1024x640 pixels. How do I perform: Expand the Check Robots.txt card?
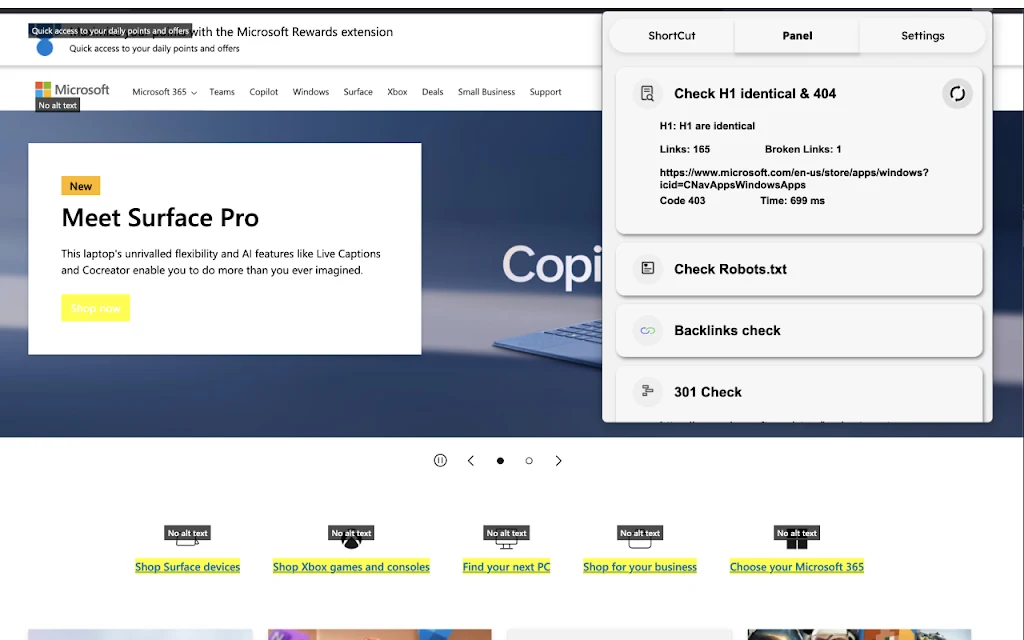(799, 269)
